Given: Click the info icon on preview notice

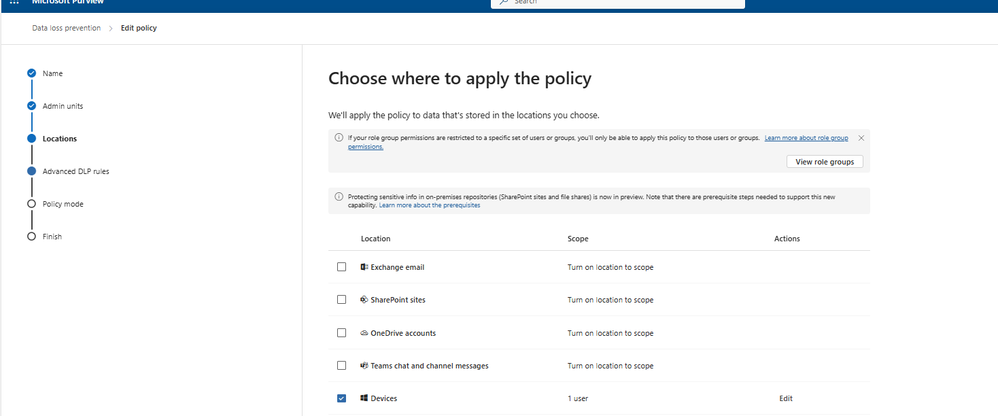Looking at the screenshot, I should [x=339, y=197].
